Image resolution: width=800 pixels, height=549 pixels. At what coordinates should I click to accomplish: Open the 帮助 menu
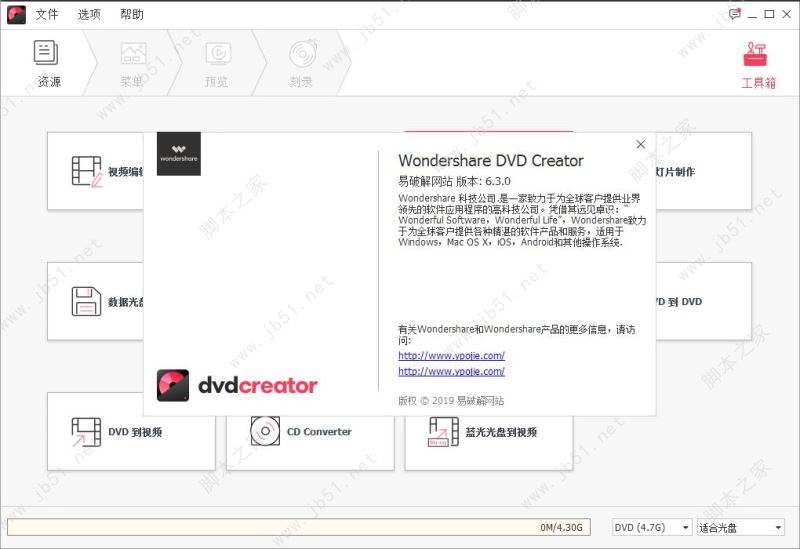pyautogui.click(x=132, y=14)
